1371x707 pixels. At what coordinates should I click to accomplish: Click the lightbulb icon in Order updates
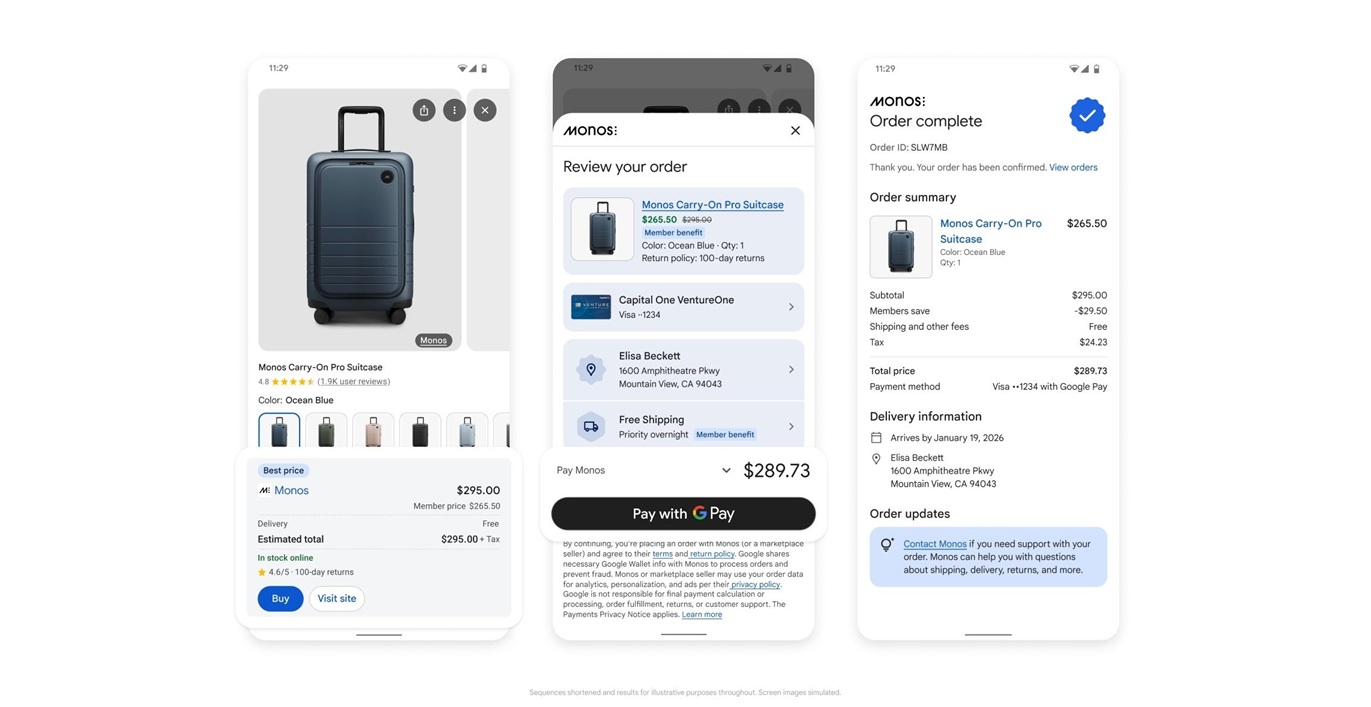pos(886,545)
